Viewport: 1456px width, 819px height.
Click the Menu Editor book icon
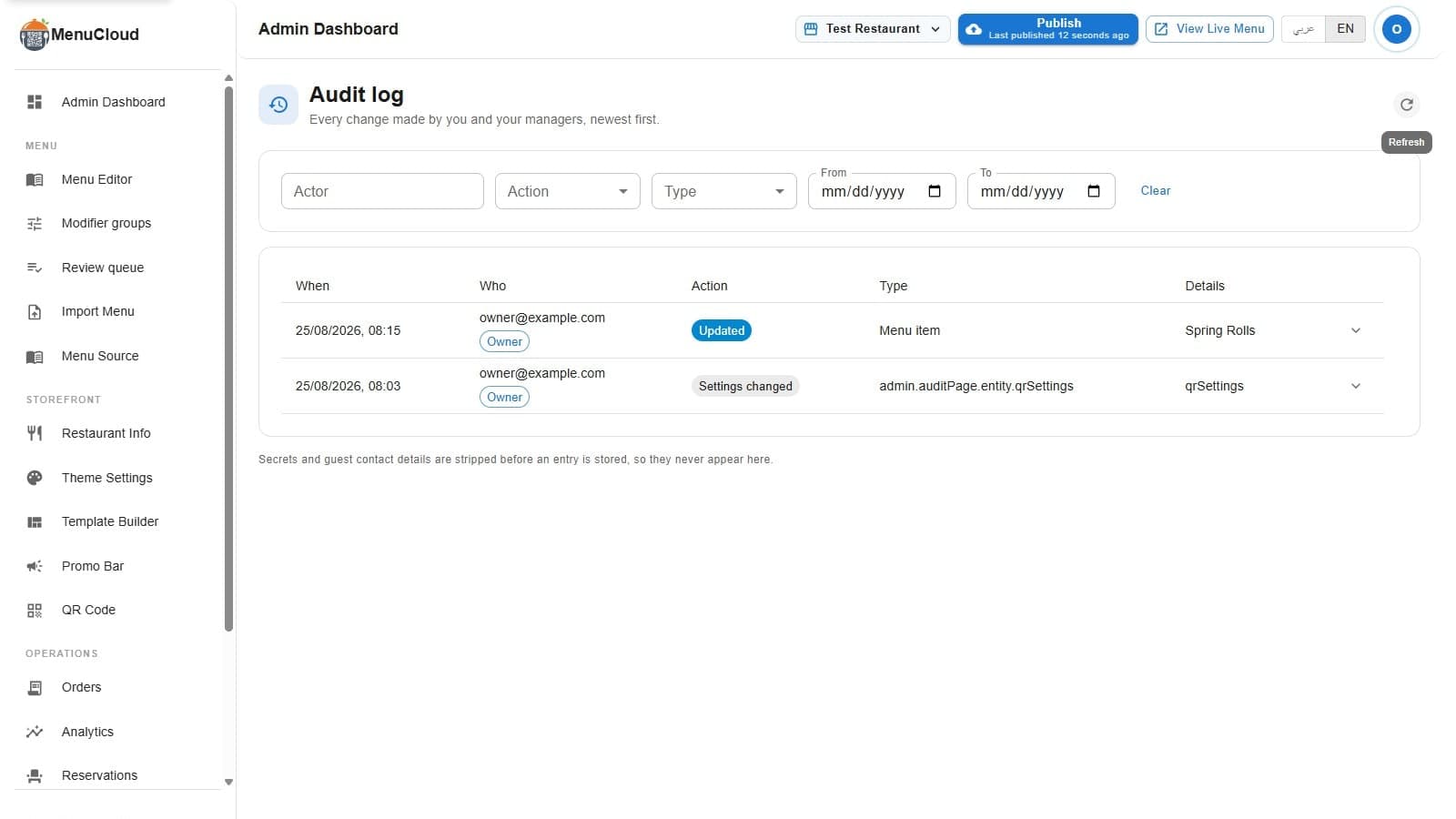pyautogui.click(x=35, y=179)
